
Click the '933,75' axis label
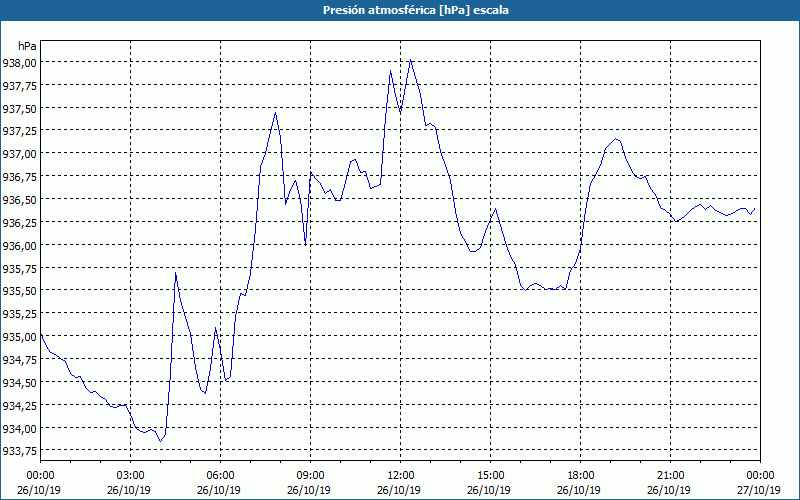pyautogui.click(x=19, y=451)
